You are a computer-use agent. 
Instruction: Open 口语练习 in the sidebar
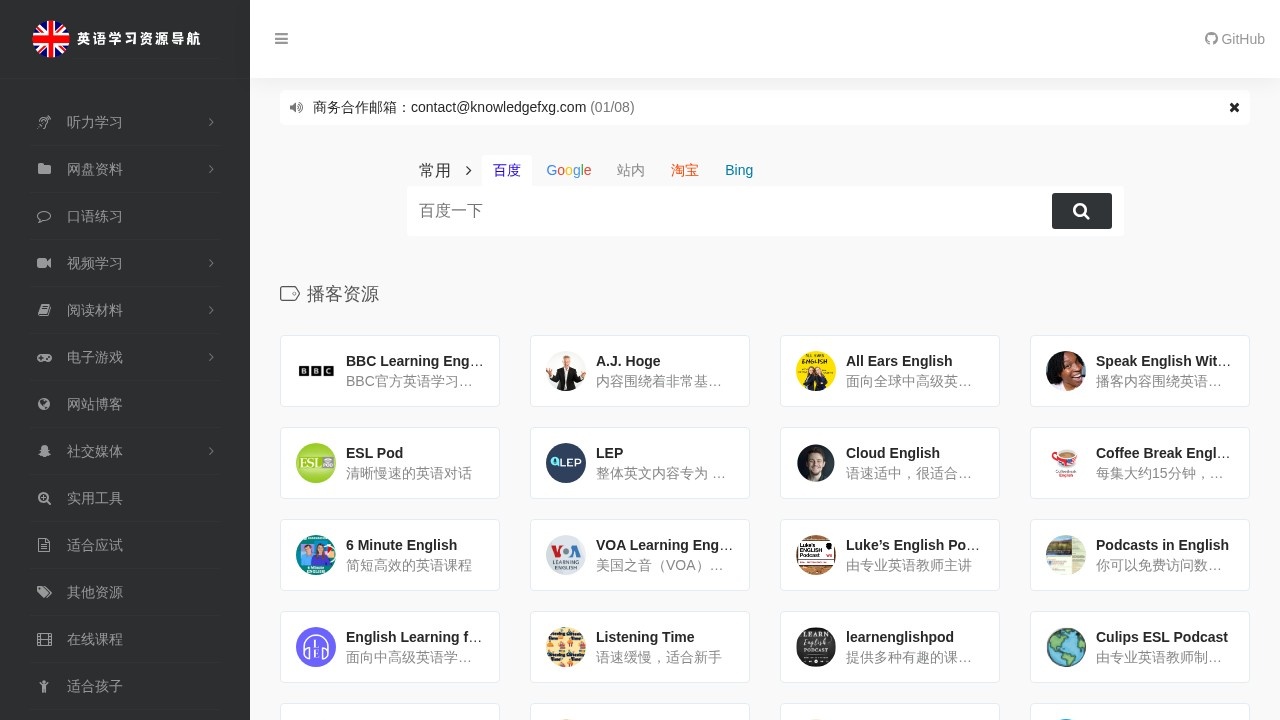click(x=95, y=216)
